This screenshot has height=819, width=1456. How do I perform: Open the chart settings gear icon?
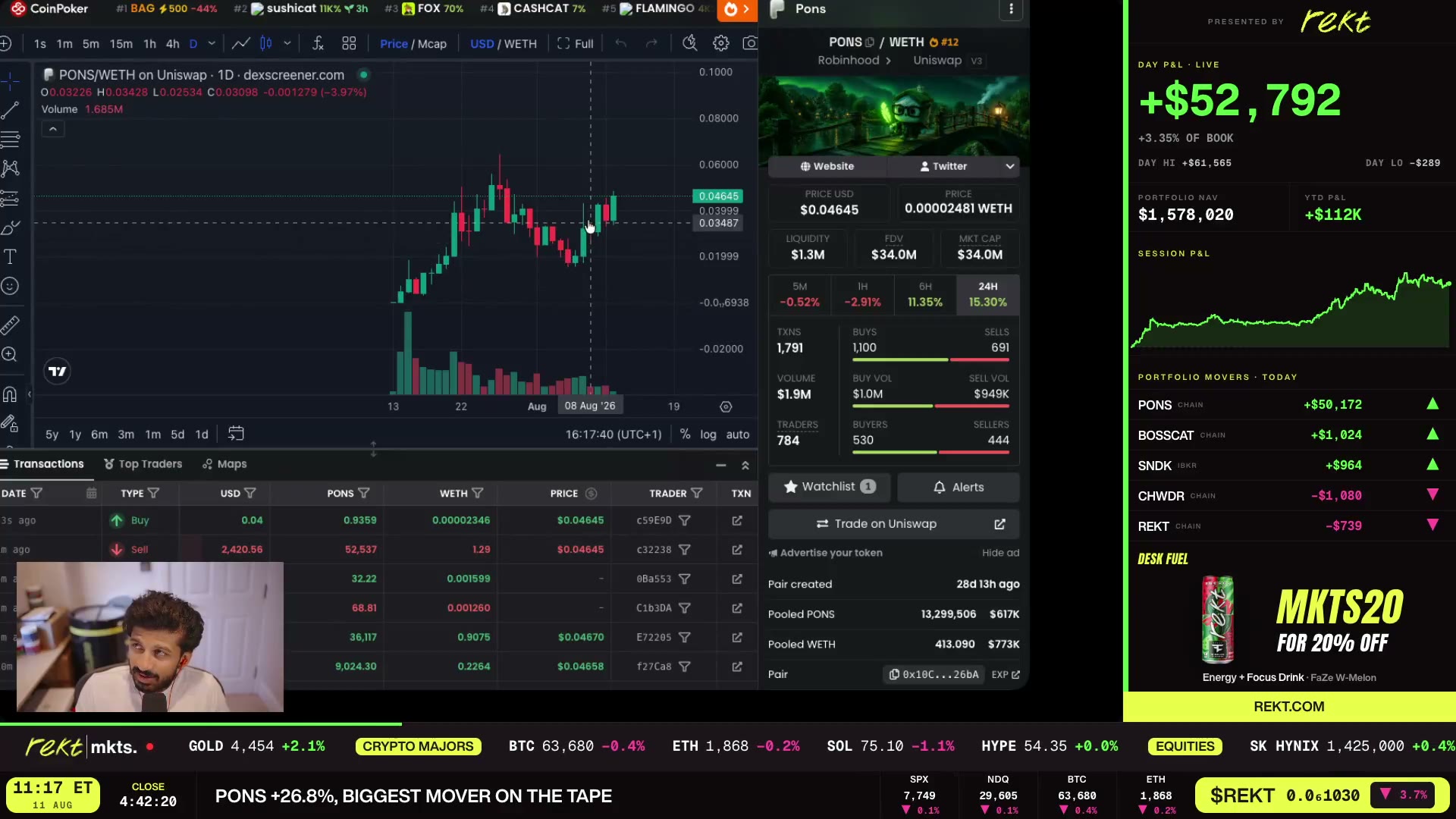pos(720,43)
